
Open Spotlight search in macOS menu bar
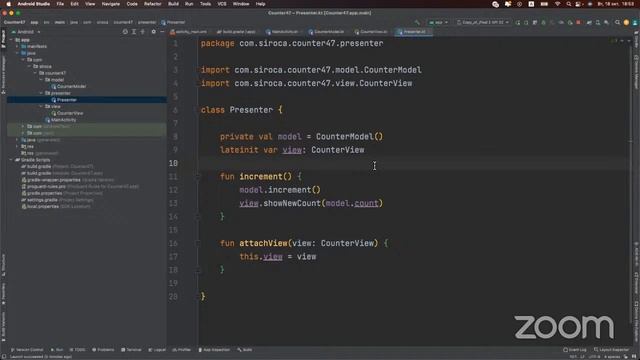point(569,4)
